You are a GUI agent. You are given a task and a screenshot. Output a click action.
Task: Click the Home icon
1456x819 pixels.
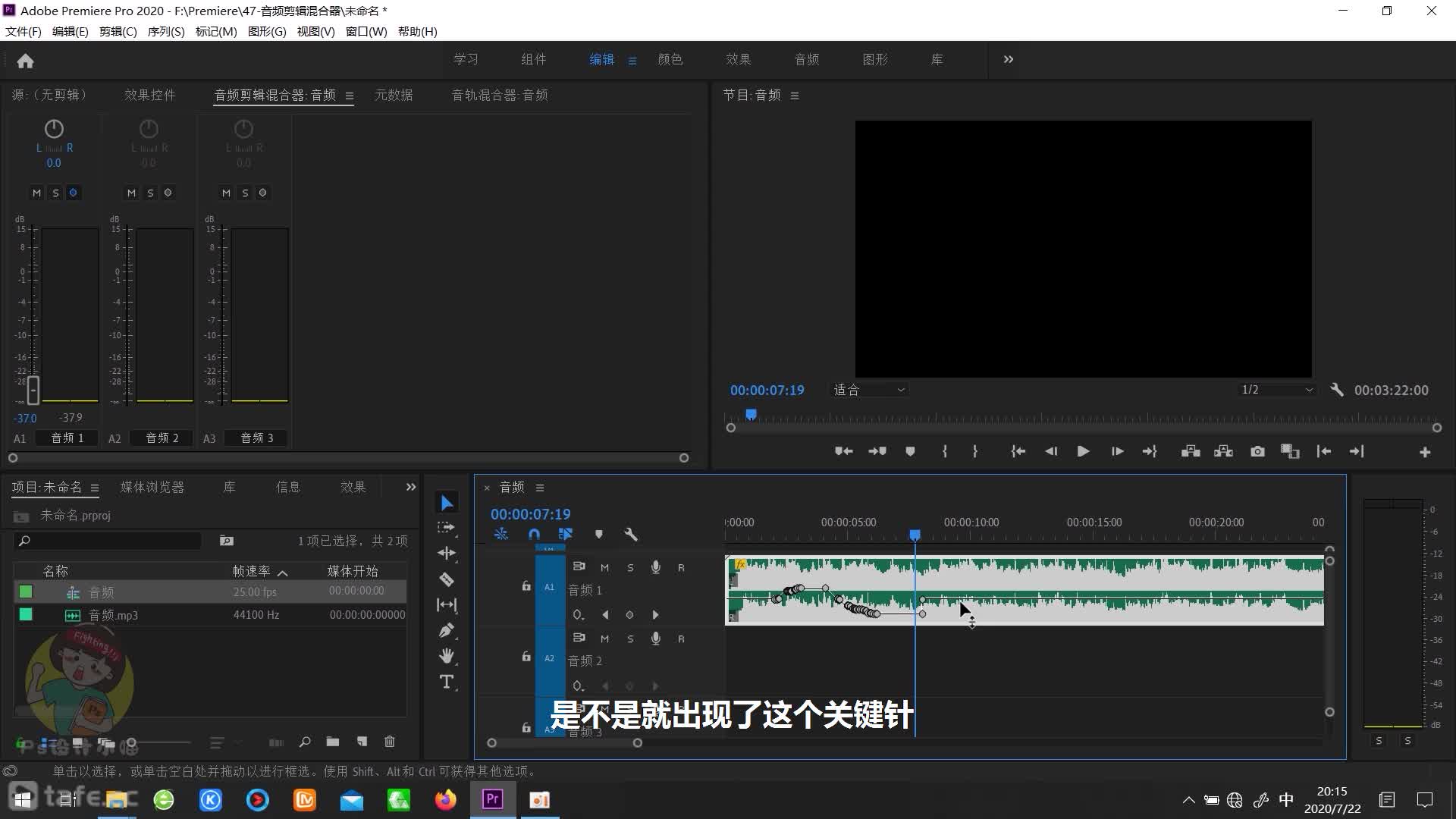pyautogui.click(x=25, y=61)
